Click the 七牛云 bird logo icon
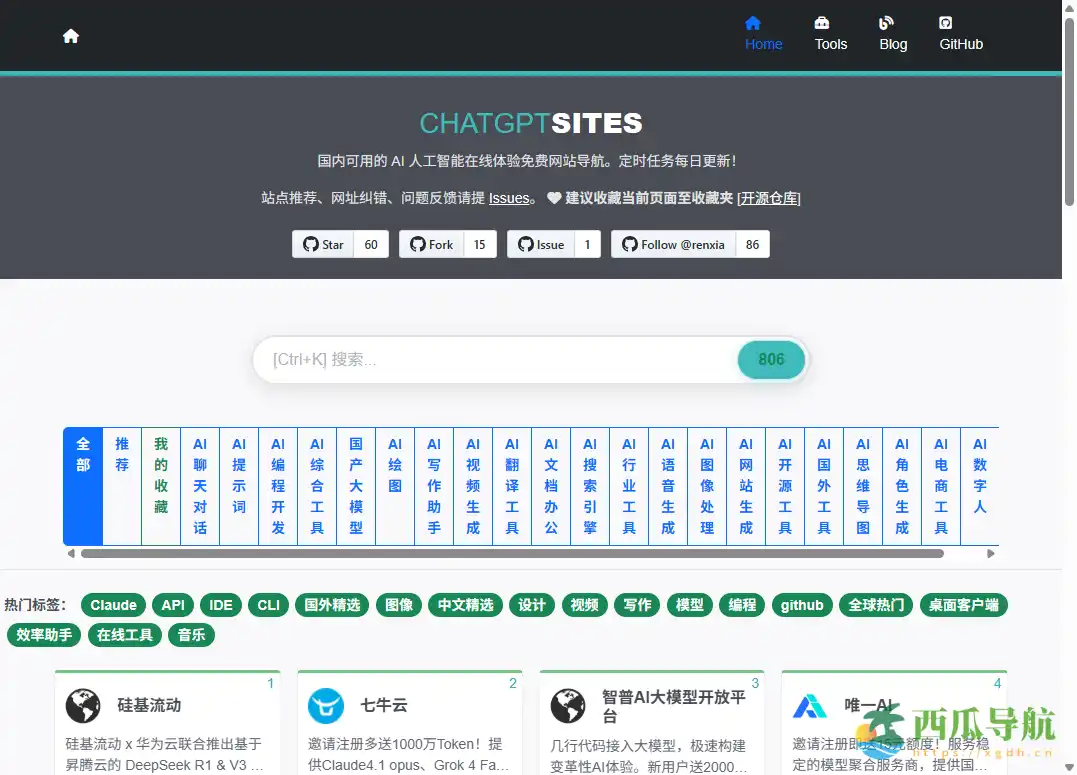Screen dimensions: 1077x775 325,706
